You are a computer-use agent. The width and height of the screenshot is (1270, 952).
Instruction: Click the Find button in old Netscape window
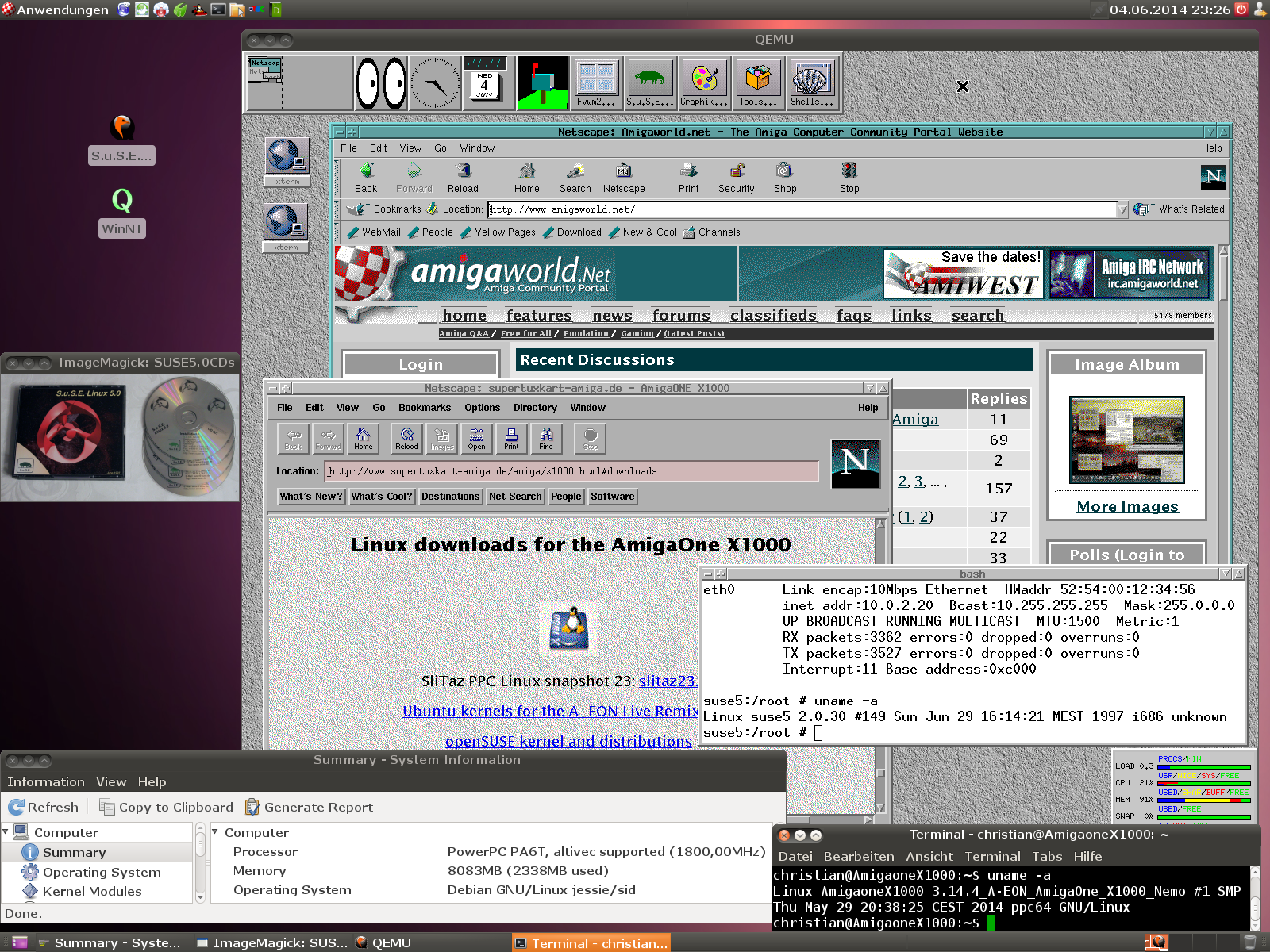[546, 438]
